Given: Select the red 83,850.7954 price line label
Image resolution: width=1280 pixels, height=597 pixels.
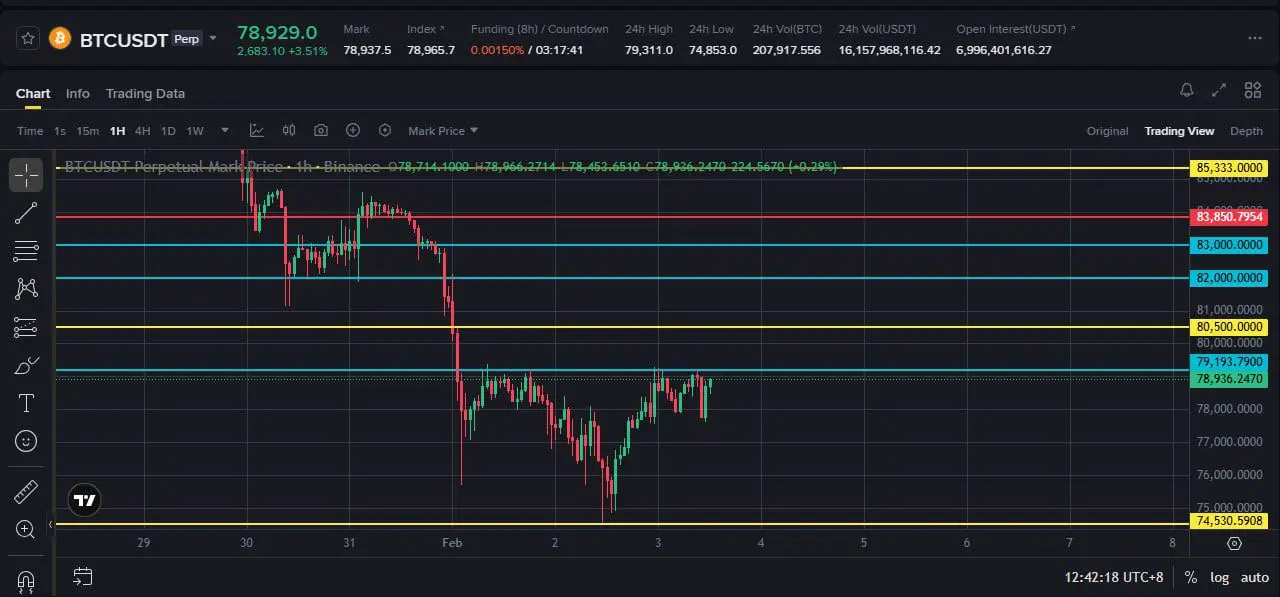Looking at the screenshot, I should pos(1230,217).
